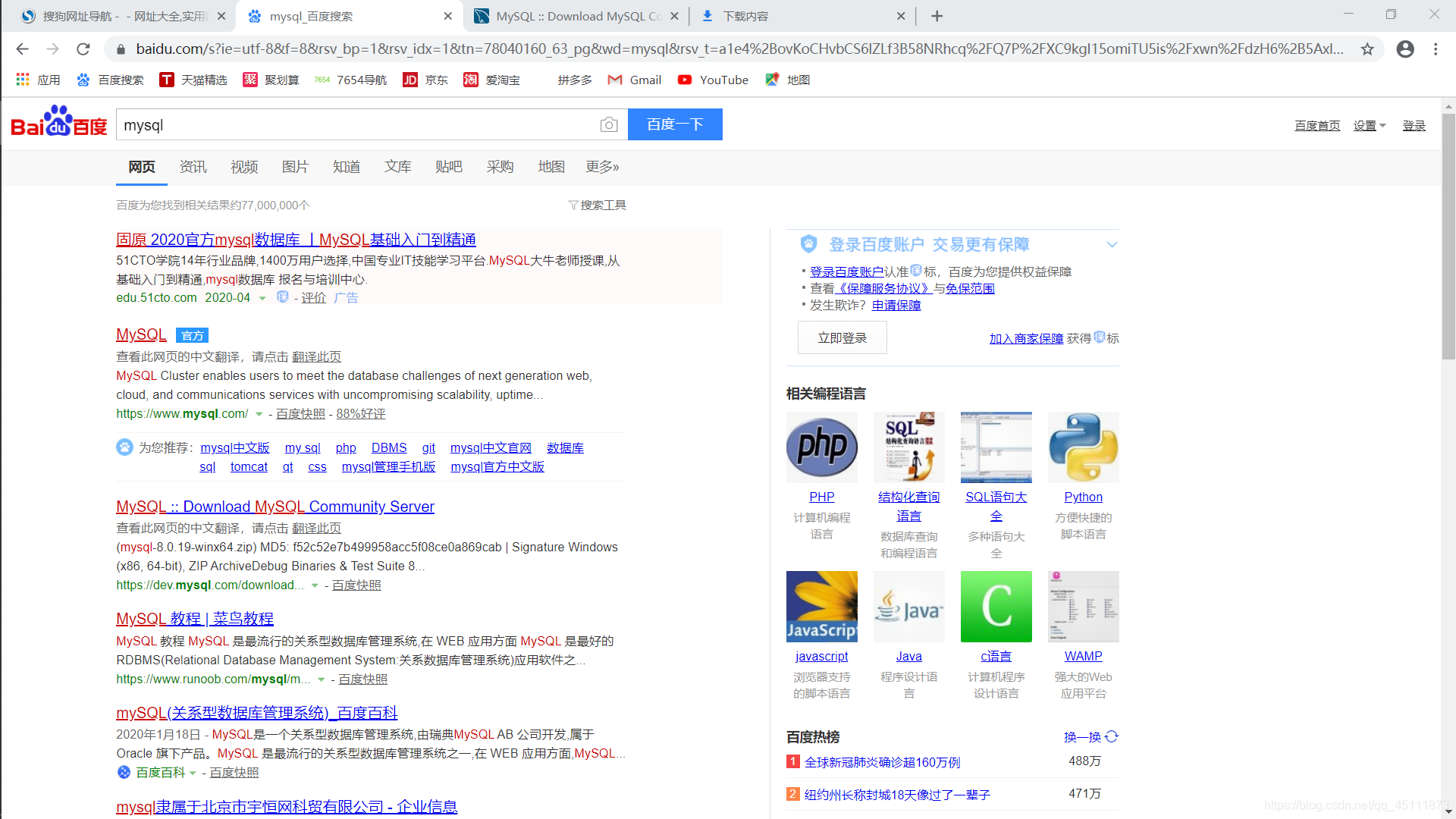
Task: Open the Chrome three-dot menu
Action: tap(1436, 49)
